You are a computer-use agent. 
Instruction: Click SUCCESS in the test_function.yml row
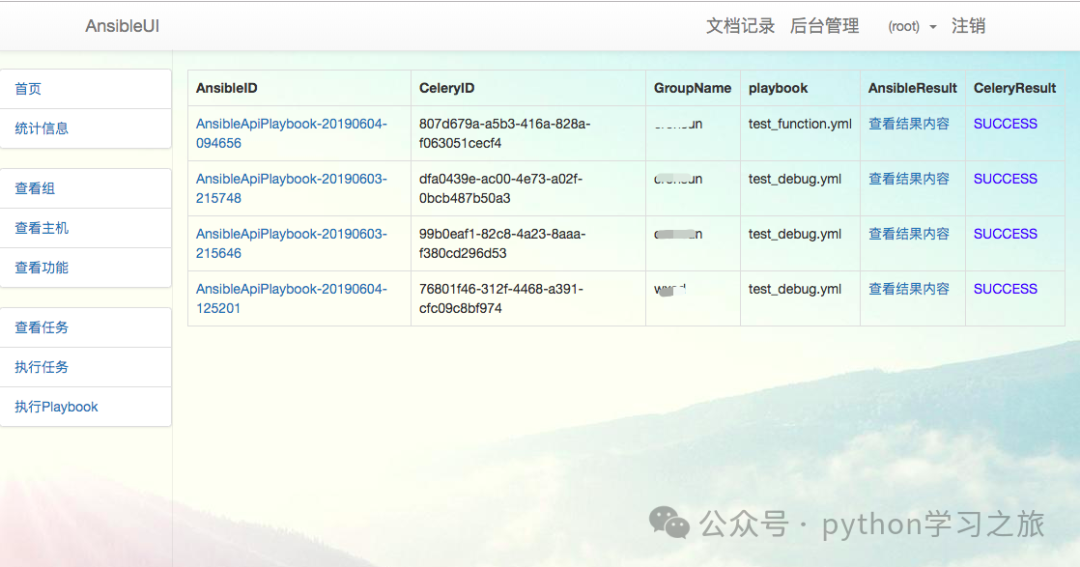tap(1005, 124)
